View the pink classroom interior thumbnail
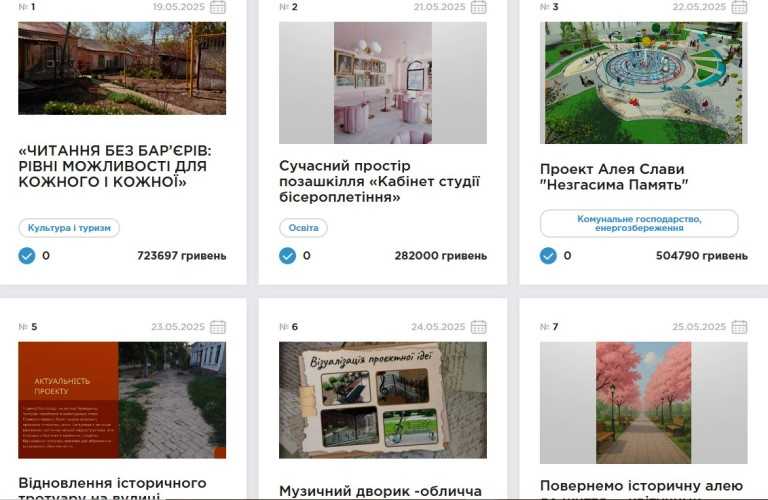This screenshot has height=500, width=768. (x=383, y=83)
